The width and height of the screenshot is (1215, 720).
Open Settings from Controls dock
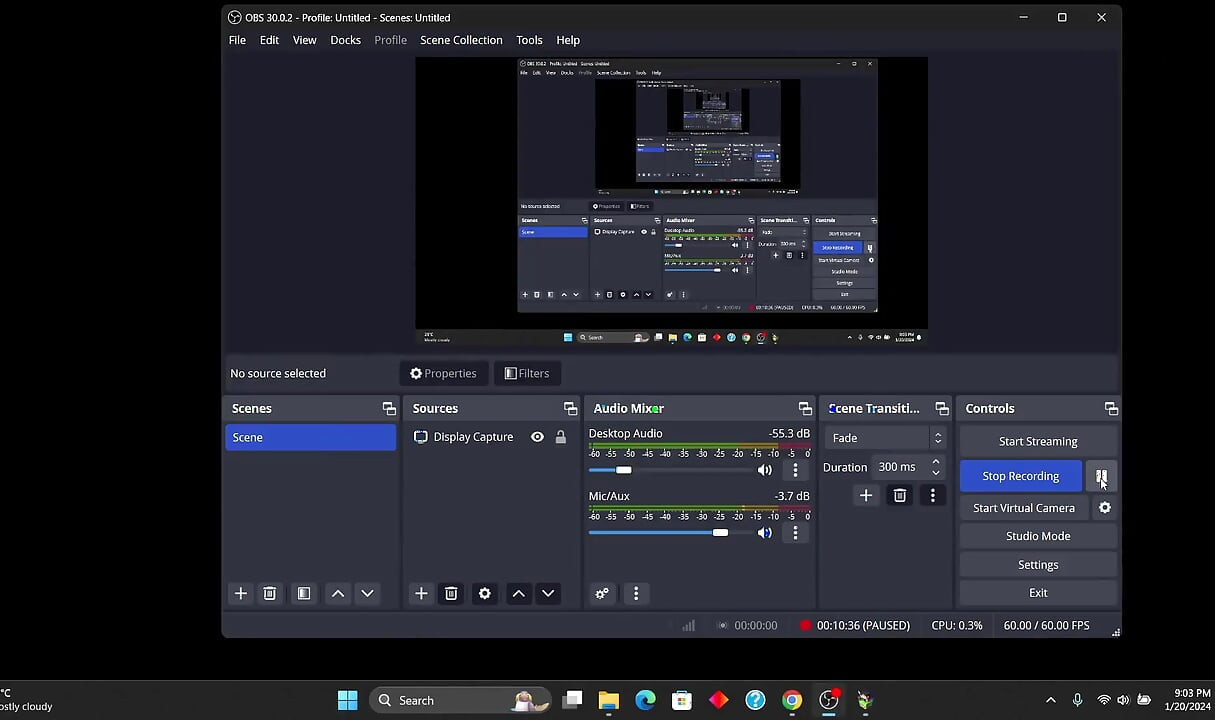pos(1038,565)
